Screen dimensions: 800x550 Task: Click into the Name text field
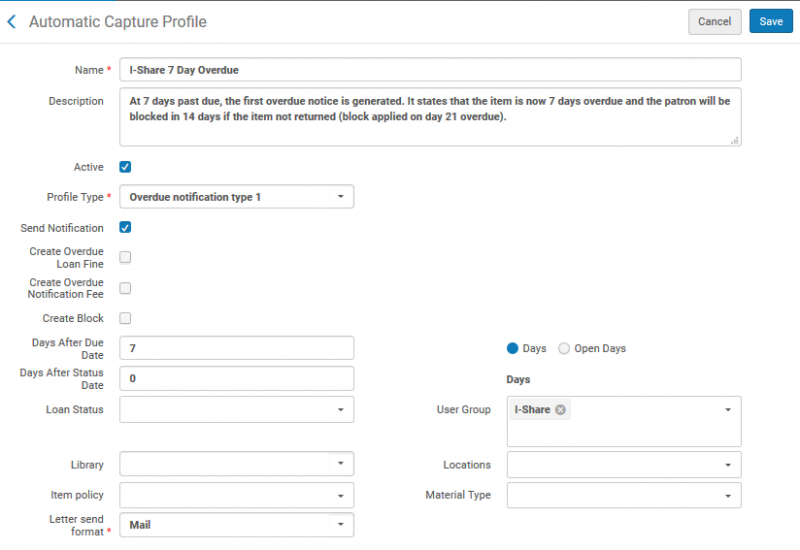pos(430,70)
